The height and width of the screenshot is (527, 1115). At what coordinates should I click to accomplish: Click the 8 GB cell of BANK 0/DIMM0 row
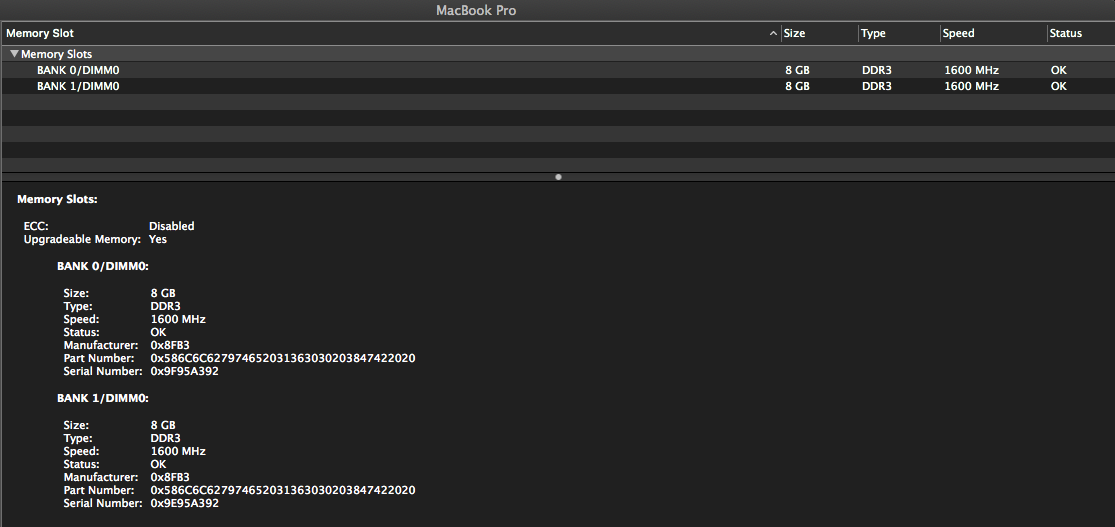tap(797, 70)
